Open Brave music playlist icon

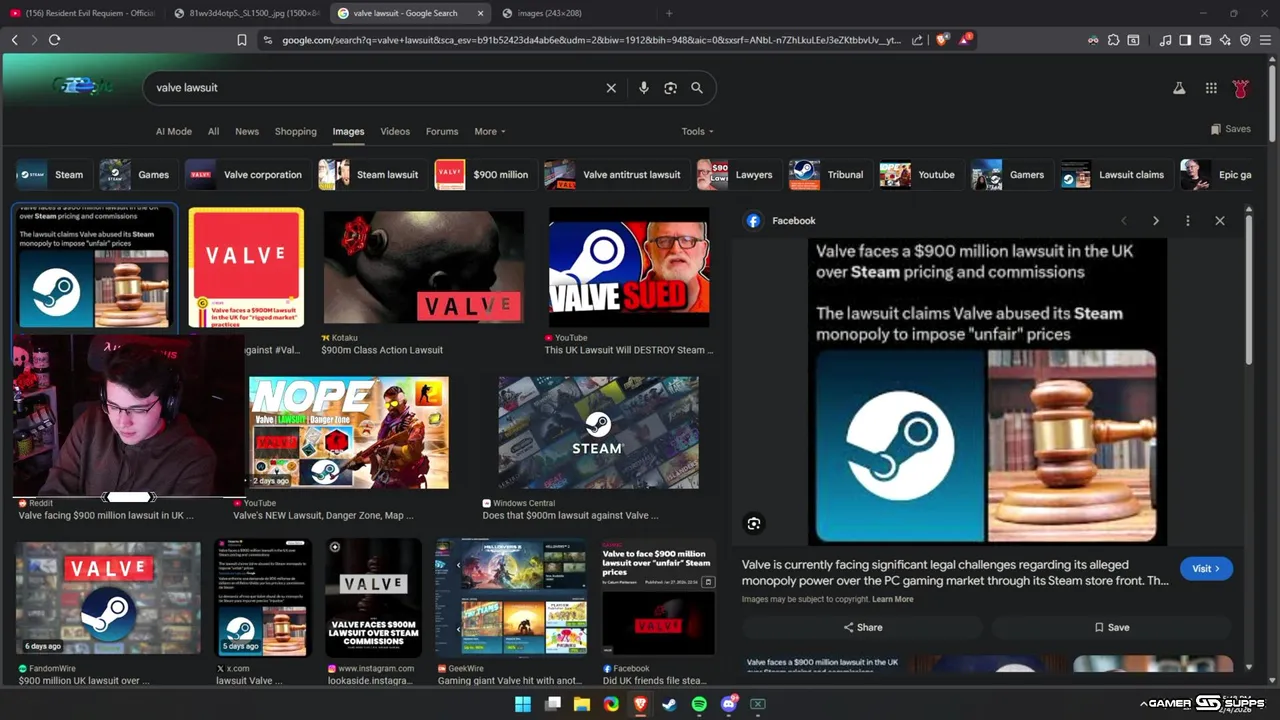[1165, 40]
